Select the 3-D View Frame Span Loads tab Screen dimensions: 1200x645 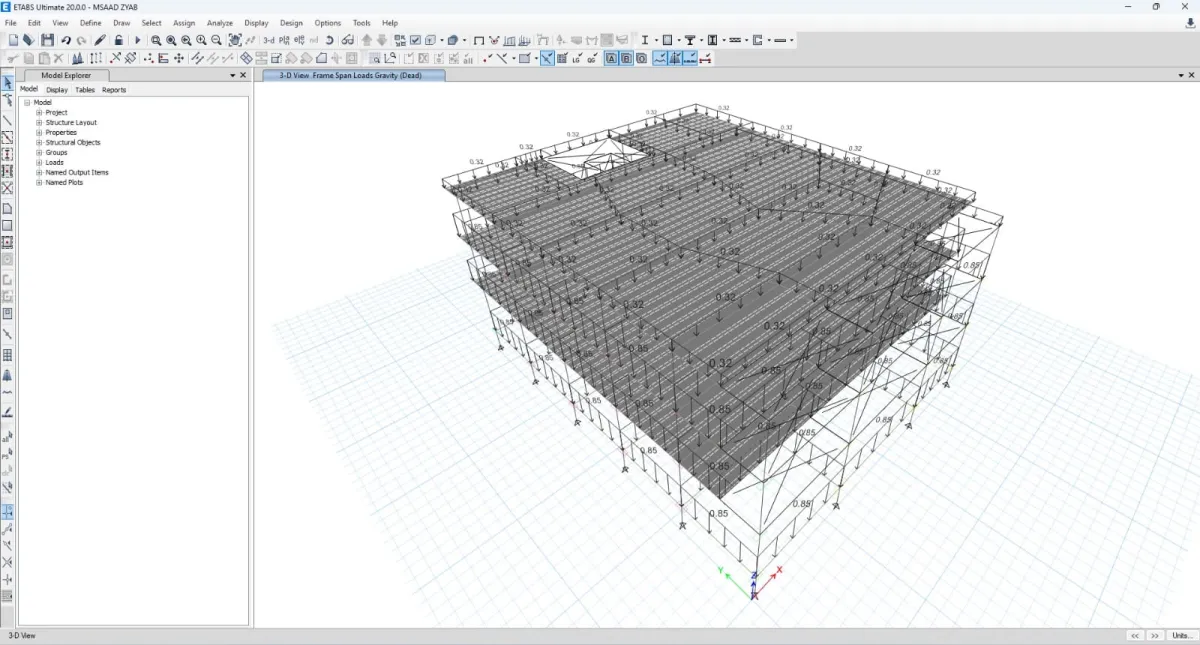point(354,76)
